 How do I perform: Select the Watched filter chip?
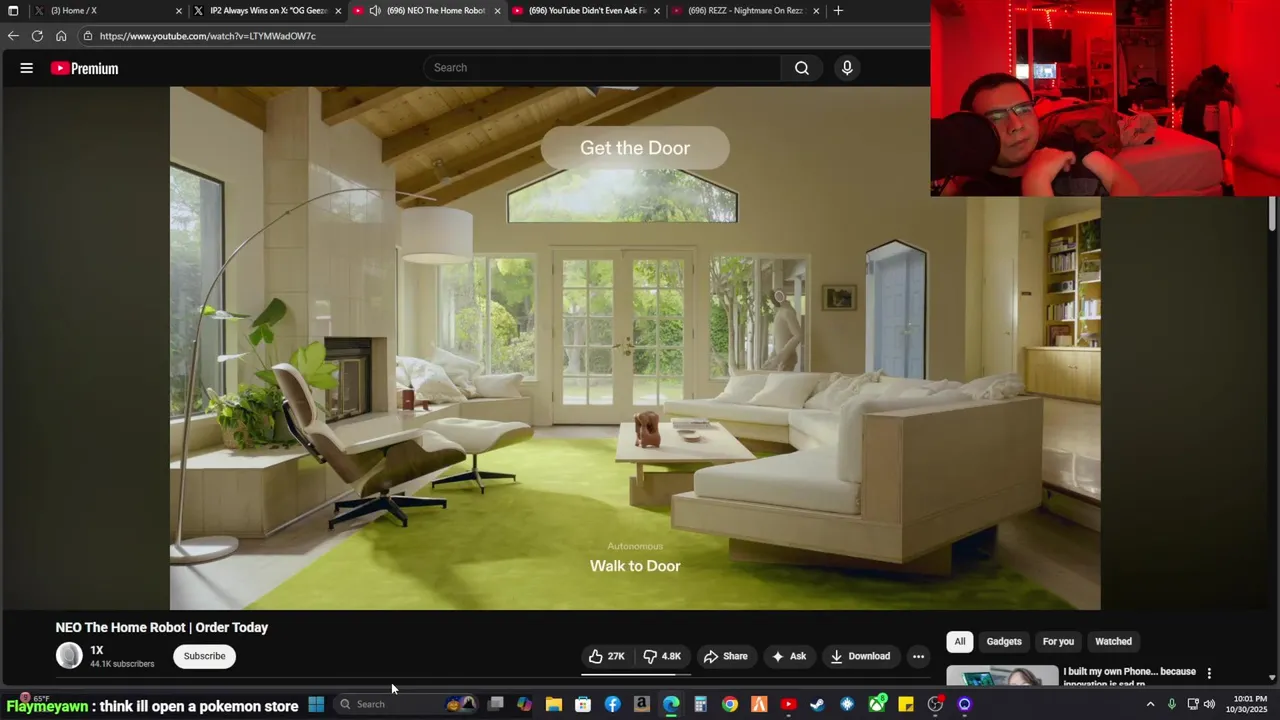pos(1113,642)
